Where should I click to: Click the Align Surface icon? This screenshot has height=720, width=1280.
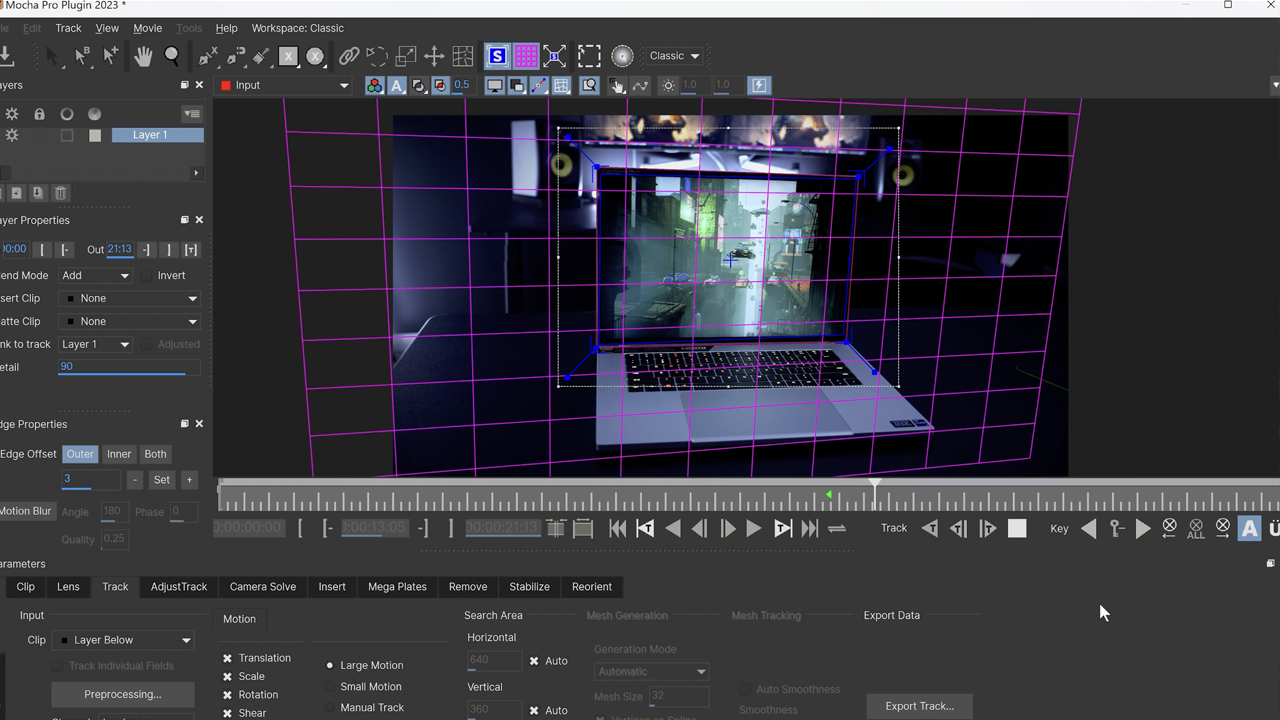[x=554, y=56]
